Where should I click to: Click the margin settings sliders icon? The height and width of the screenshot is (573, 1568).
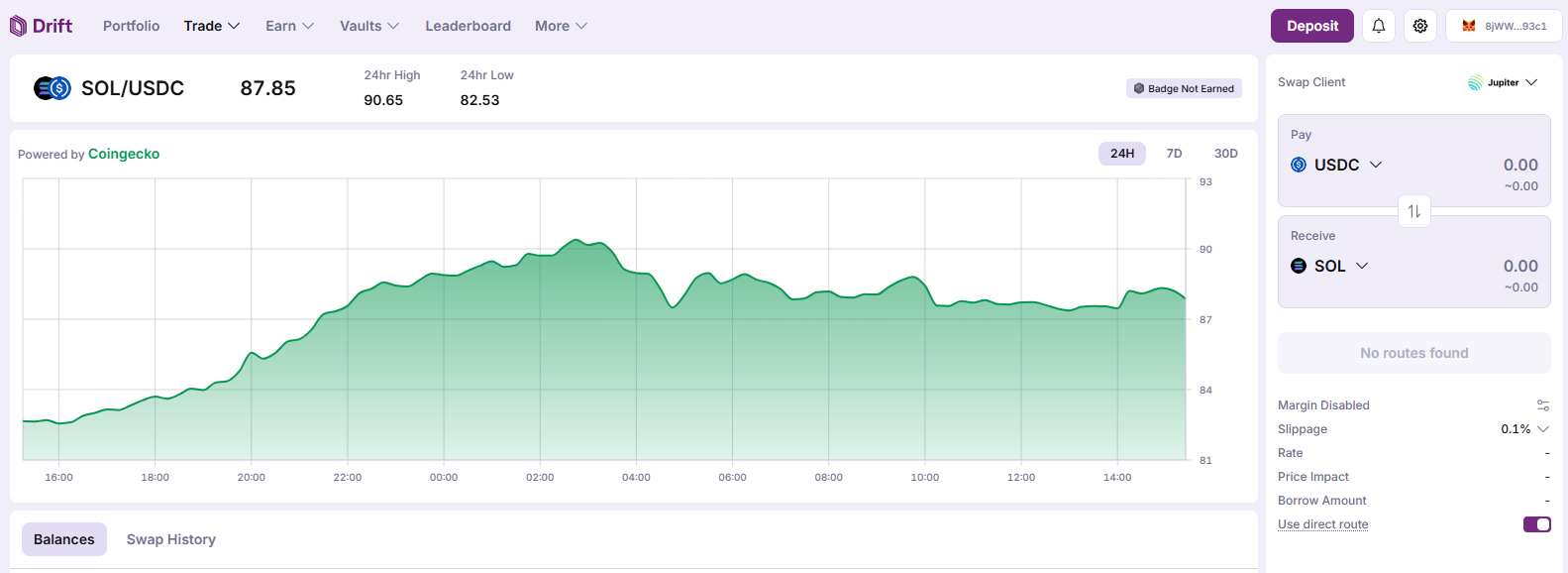[1542, 405]
